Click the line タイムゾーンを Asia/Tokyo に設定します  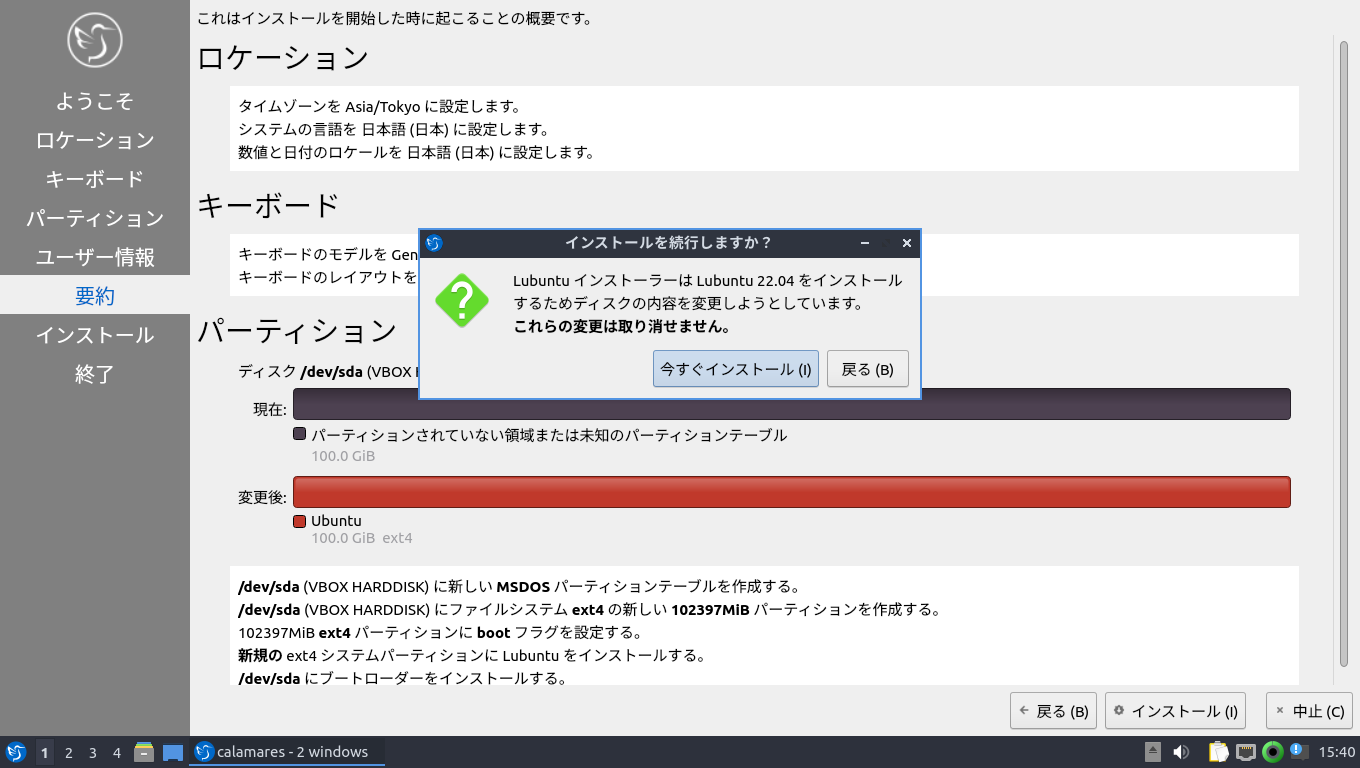379,106
